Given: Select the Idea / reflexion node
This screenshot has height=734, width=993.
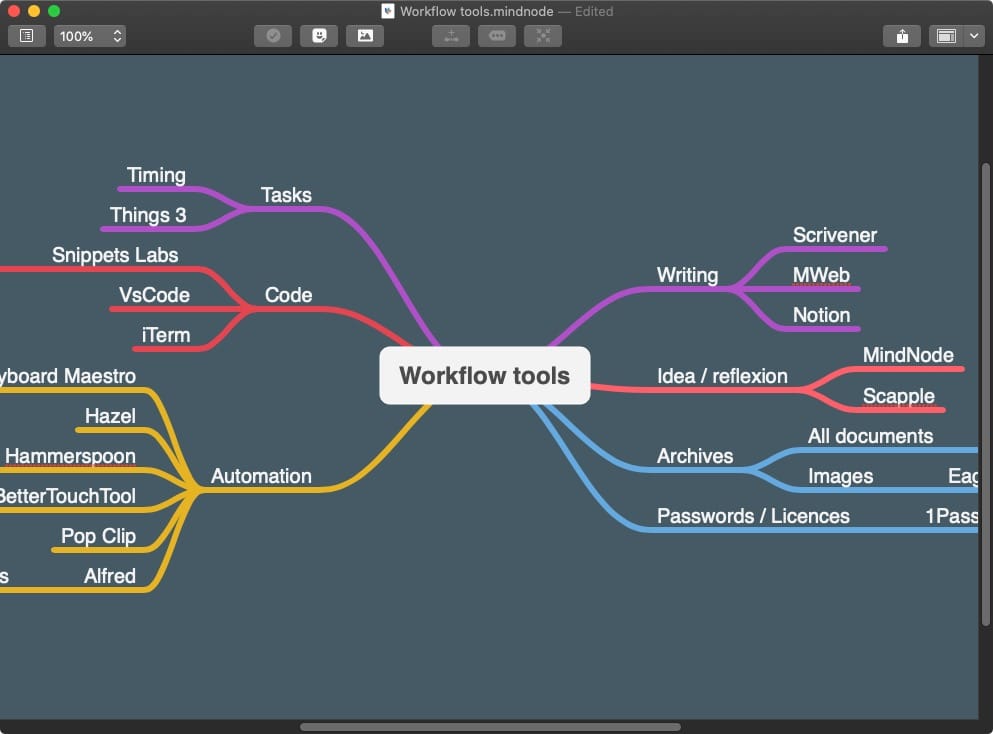Looking at the screenshot, I should [x=722, y=376].
